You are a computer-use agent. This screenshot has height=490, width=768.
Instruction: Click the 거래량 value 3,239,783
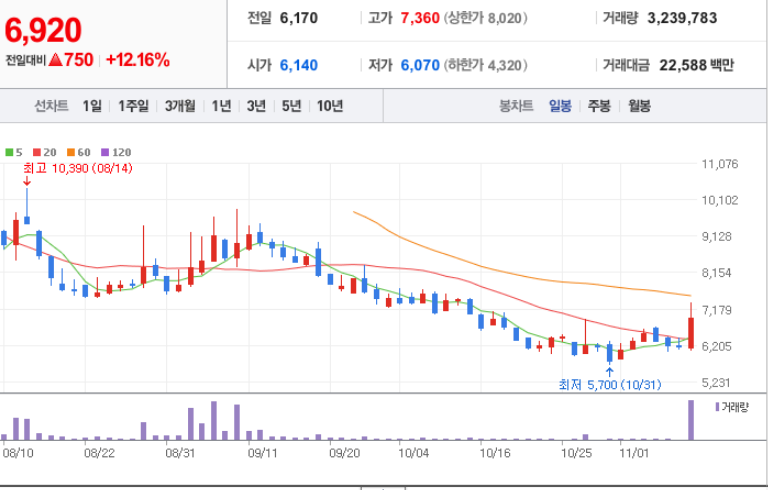[682, 18]
